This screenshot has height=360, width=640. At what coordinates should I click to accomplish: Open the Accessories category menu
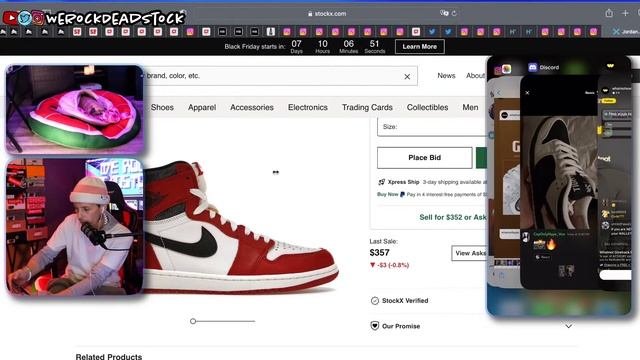tap(252, 107)
